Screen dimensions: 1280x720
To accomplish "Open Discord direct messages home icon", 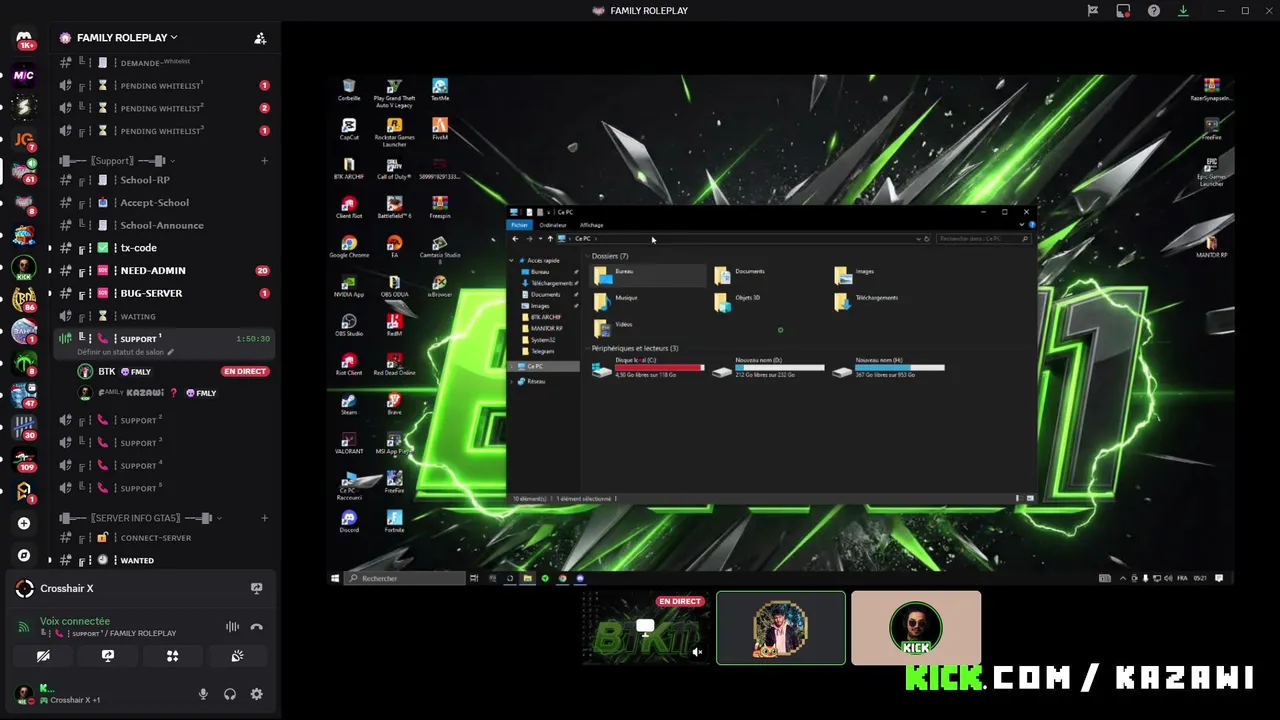I will (24, 38).
